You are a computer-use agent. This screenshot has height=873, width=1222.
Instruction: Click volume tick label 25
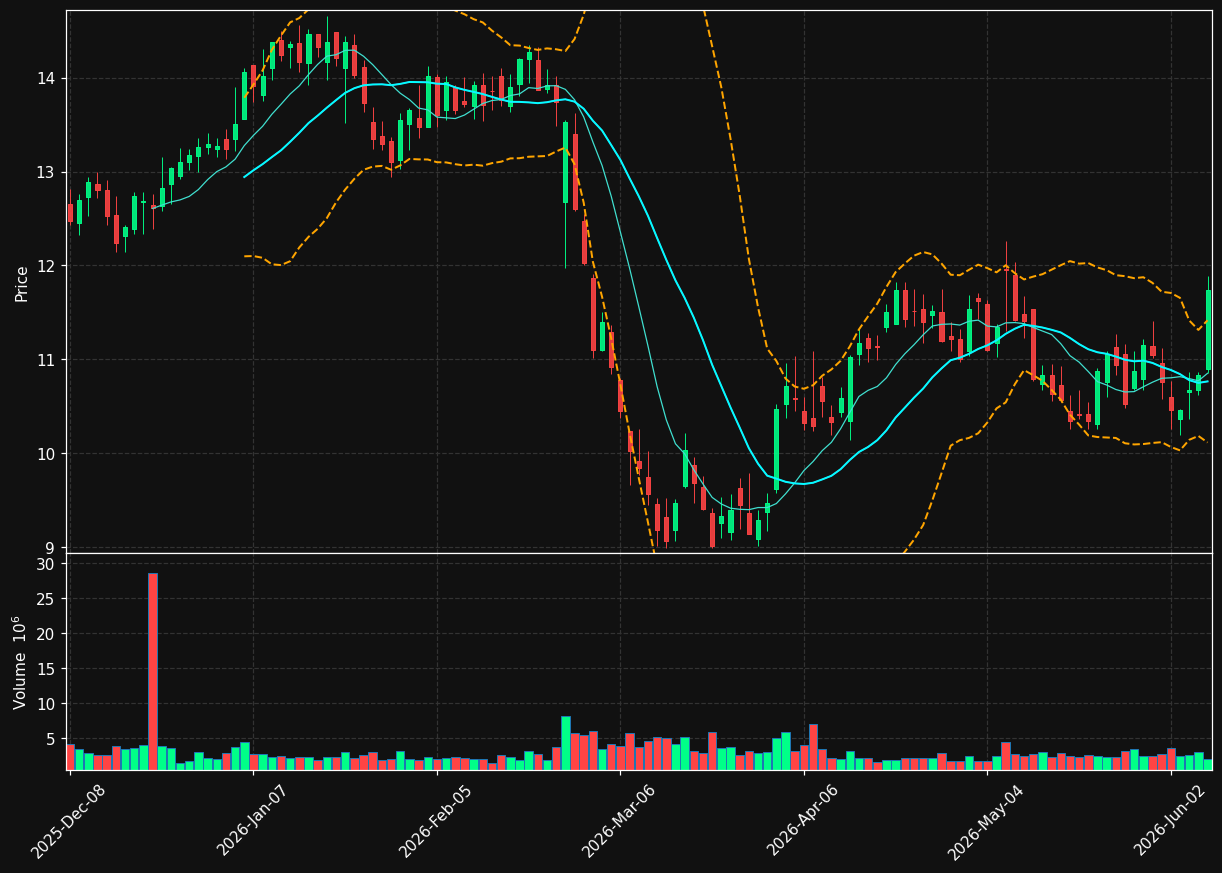pos(48,599)
